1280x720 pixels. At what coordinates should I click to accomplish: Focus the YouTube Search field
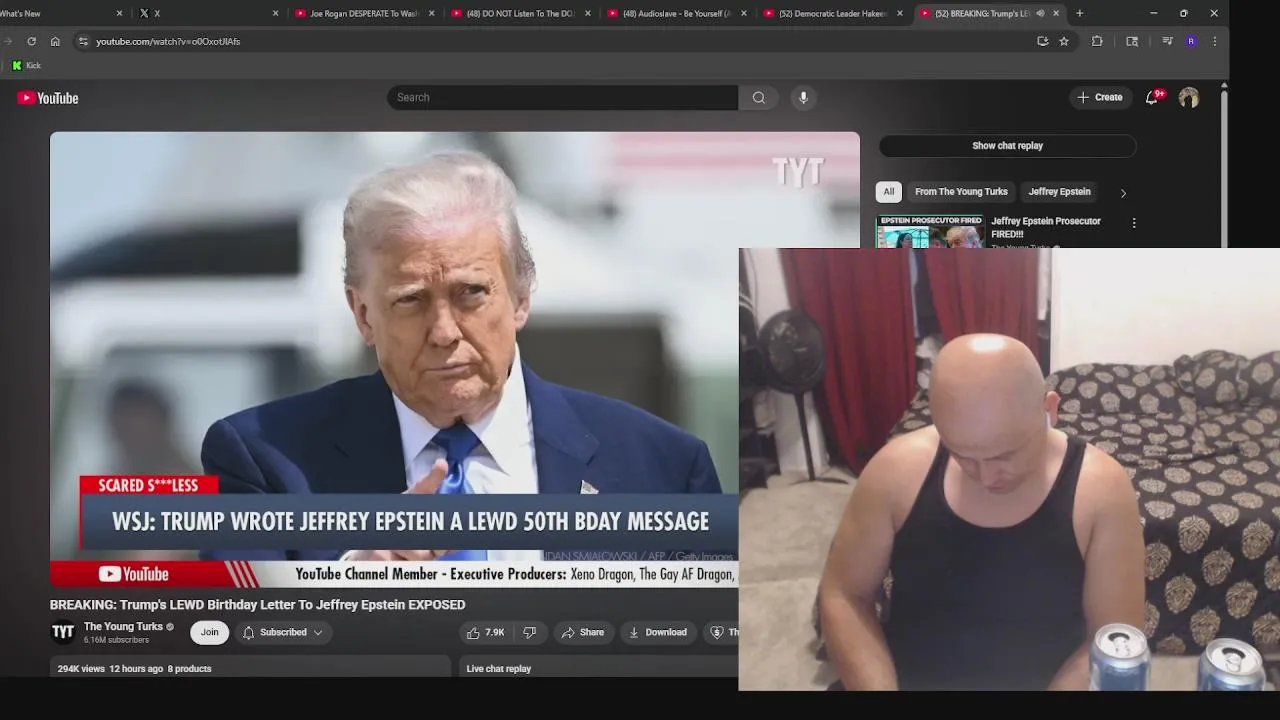click(x=562, y=97)
